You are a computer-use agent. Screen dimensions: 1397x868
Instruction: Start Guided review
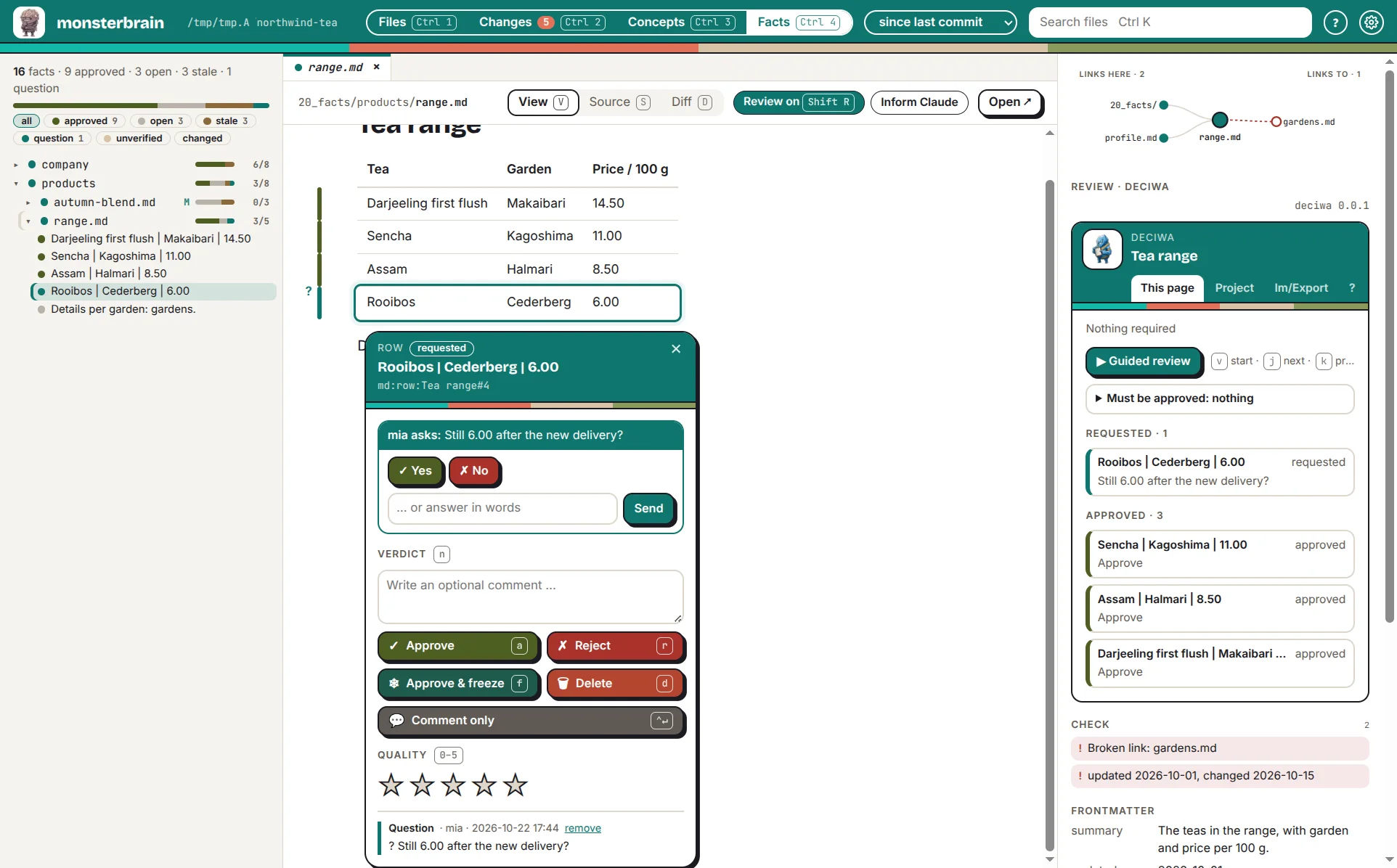[1144, 361]
